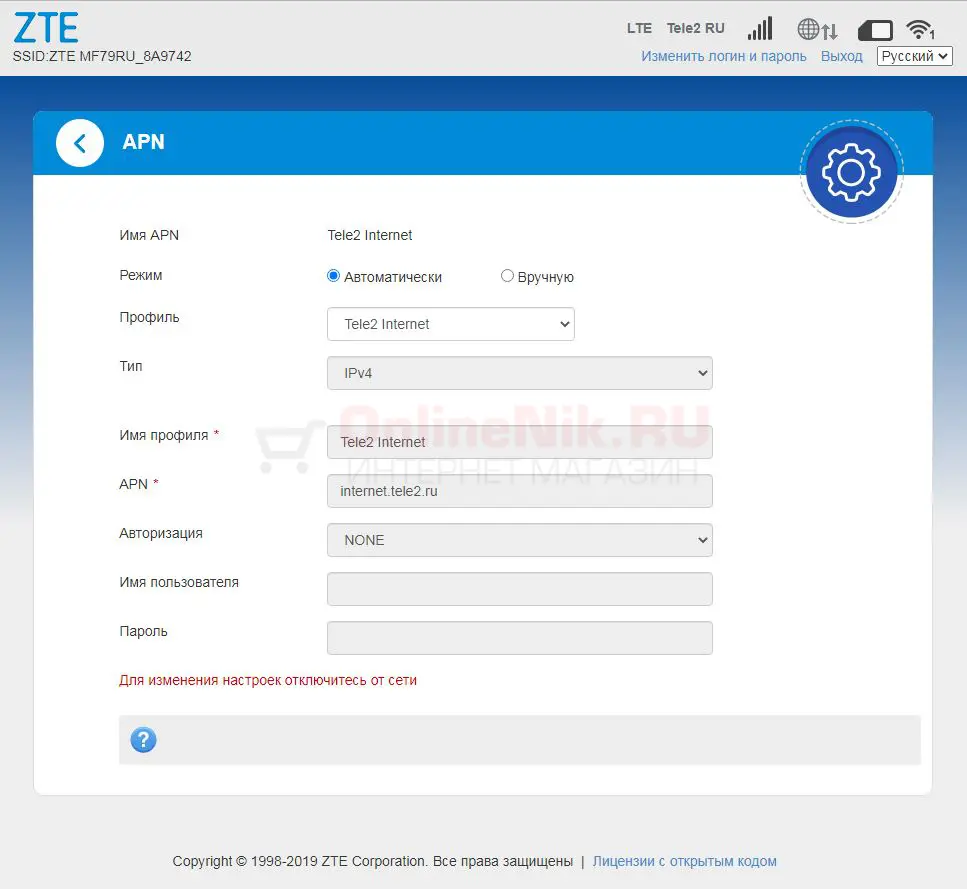Click the ZTE logo
This screenshot has height=889, width=967.
coord(46,28)
